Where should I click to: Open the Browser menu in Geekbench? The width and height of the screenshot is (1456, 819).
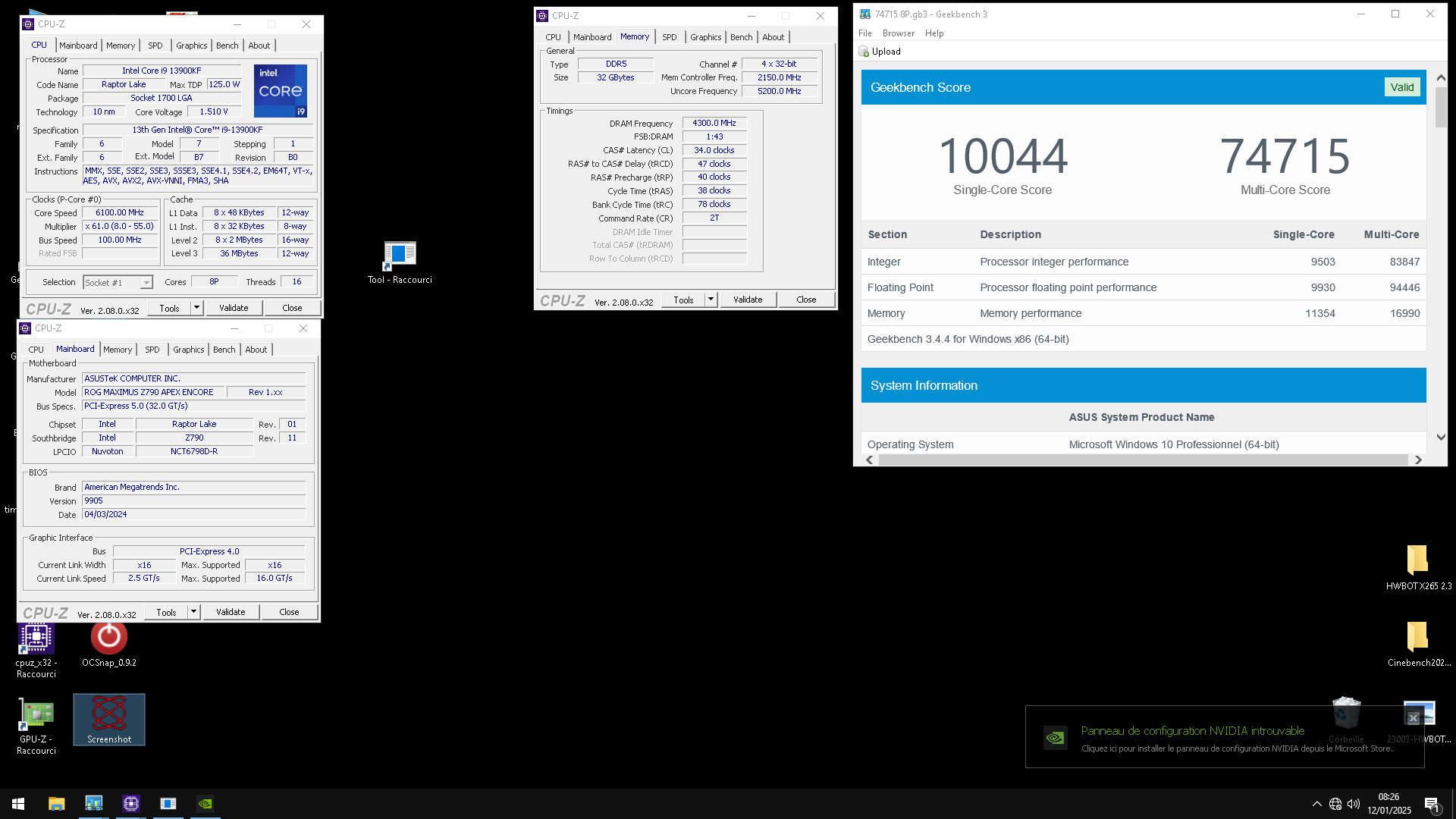coord(899,33)
